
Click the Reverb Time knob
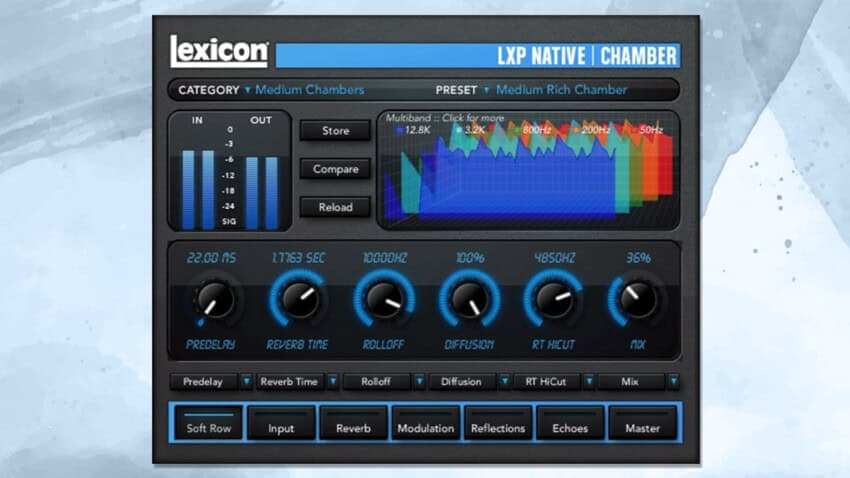click(298, 300)
